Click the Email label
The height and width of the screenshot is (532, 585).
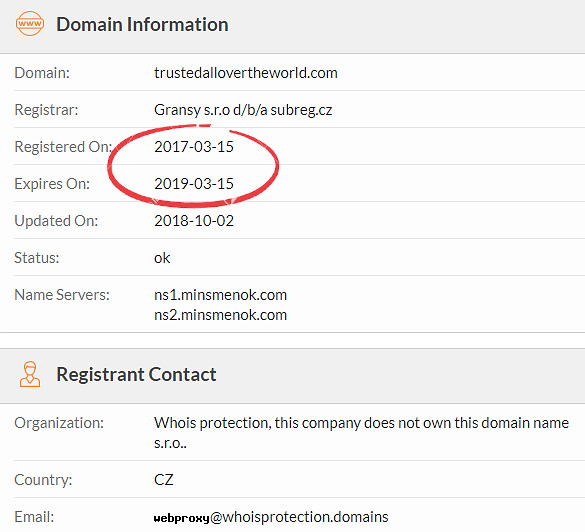34,517
